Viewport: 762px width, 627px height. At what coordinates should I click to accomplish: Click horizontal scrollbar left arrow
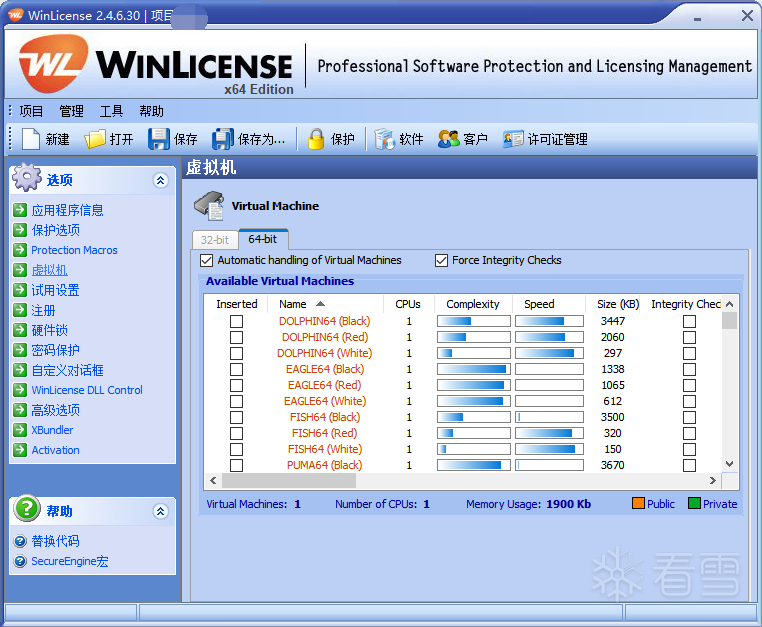[x=213, y=480]
